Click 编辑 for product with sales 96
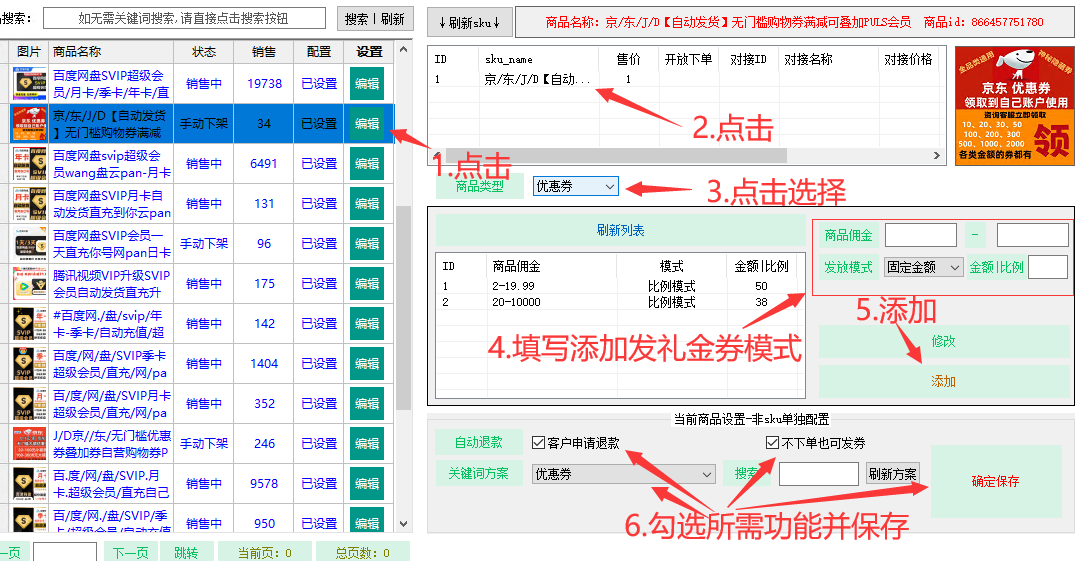1078x561 pixels. click(366, 243)
